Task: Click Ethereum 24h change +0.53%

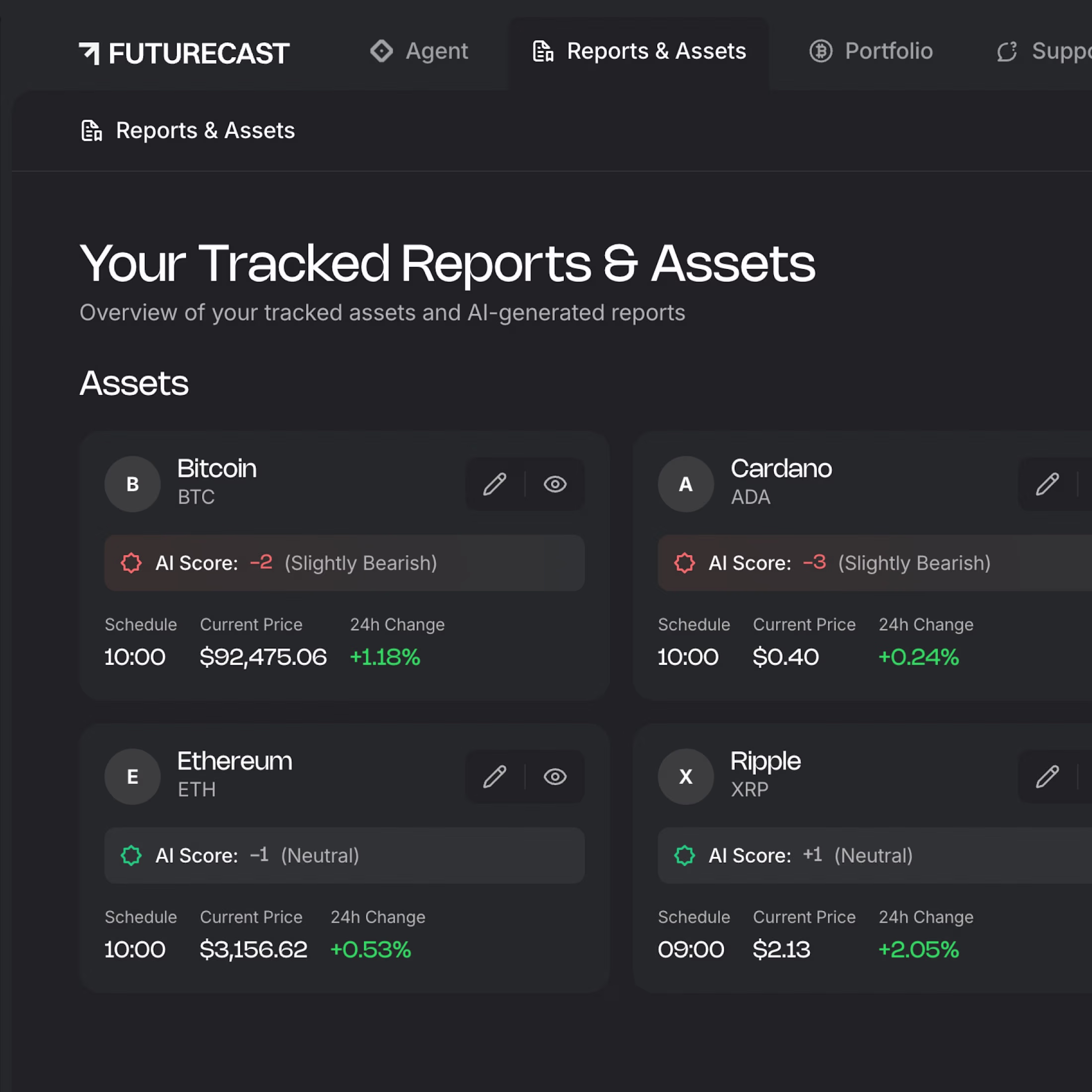Action: pyautogui.click(x=370, y=949)
